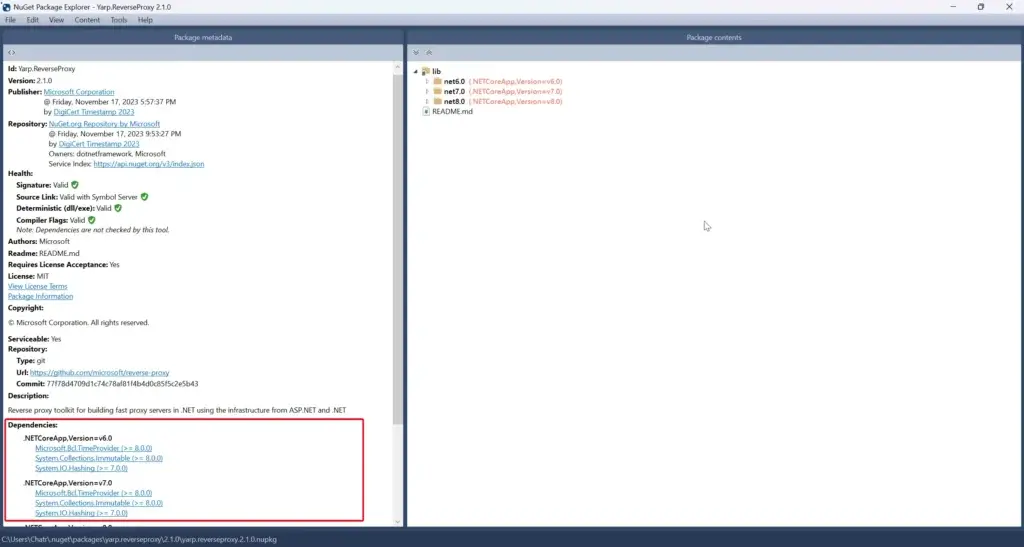
Task: Click the metadata scrollbar up arrow
Action: coord(398,67)
